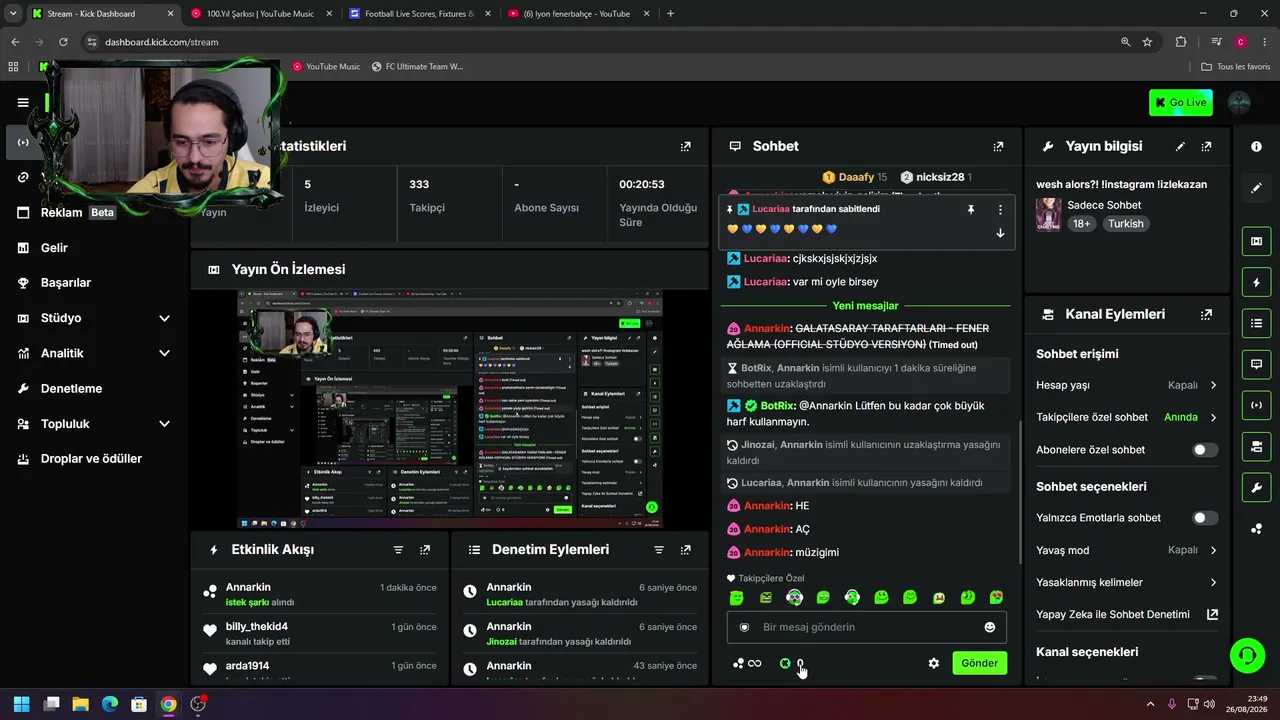Pop out the stream statistics panel
The height and width of the screenshot is (720, 1280).
(685, 146)
